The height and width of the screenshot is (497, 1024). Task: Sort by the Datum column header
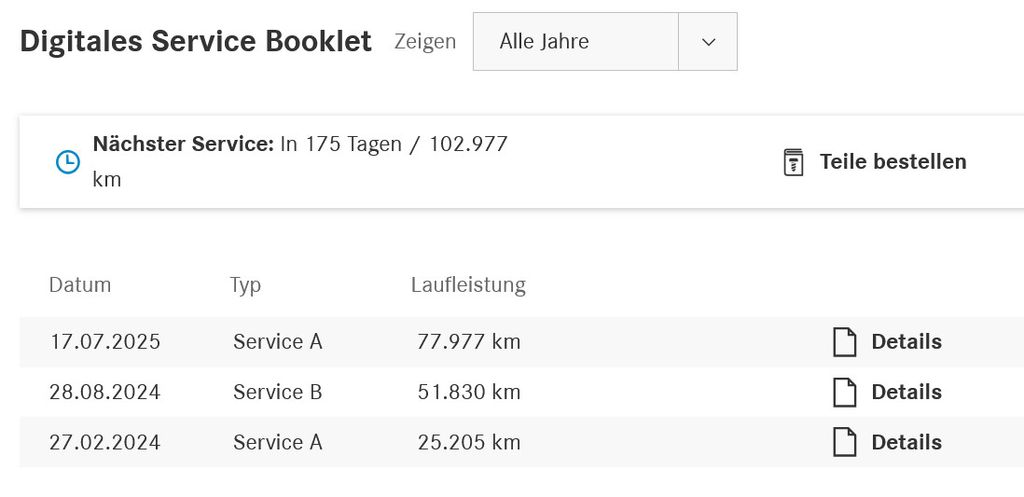click(80, 285)
